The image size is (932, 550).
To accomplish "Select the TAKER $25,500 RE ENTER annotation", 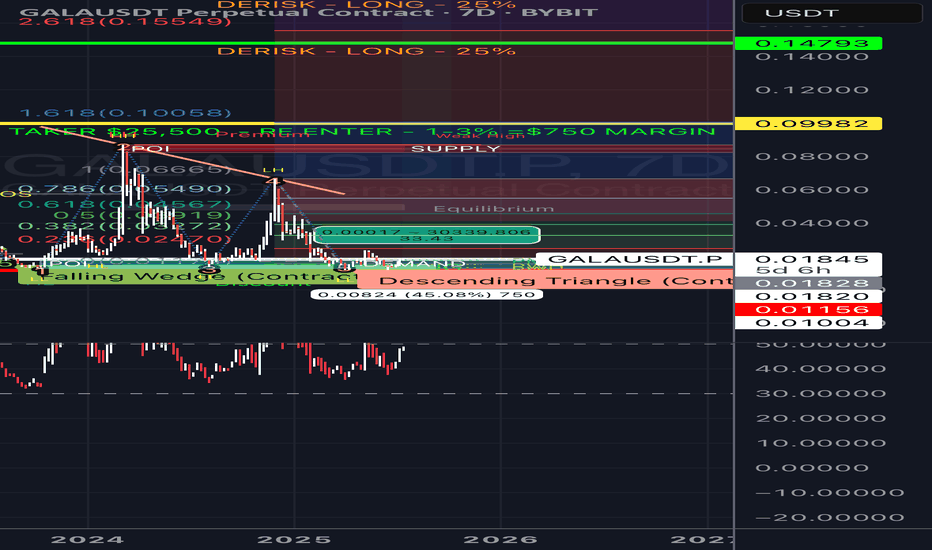I will point(363,131).
